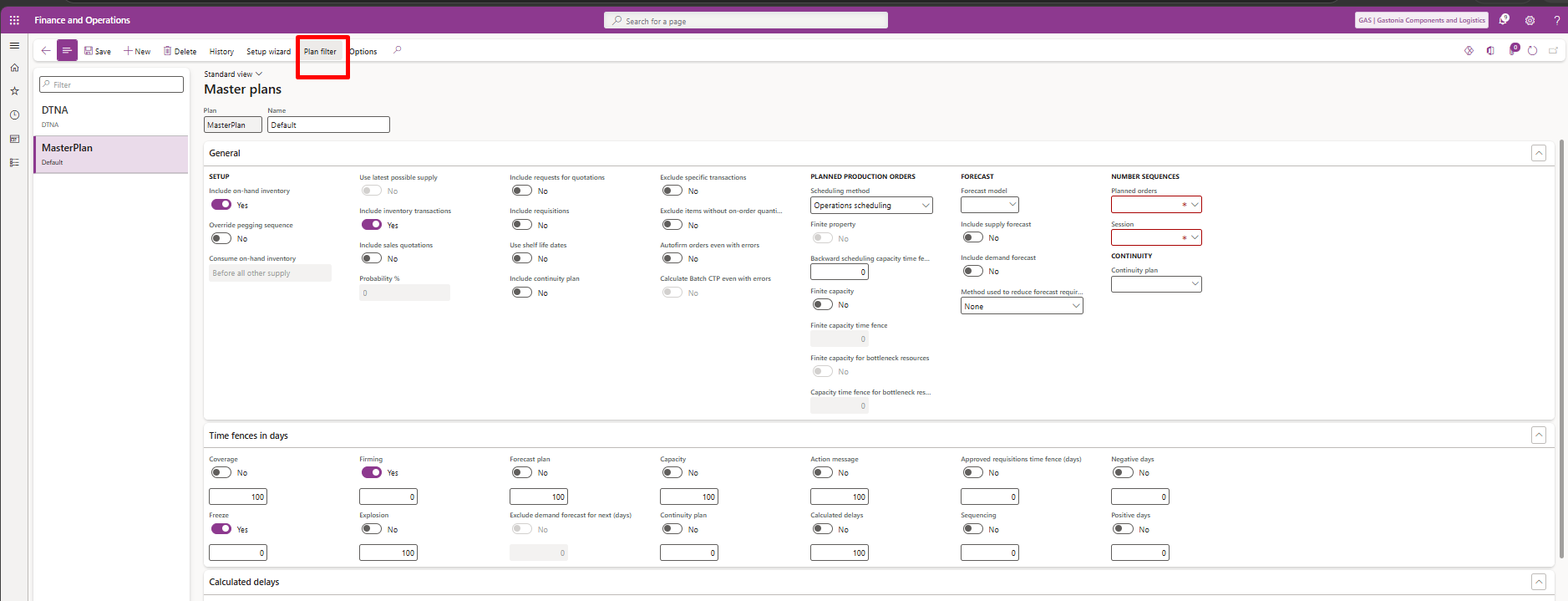Toggle Freeze time fence switch
This screenshot has height=601, width=1568.
(221, 529)
